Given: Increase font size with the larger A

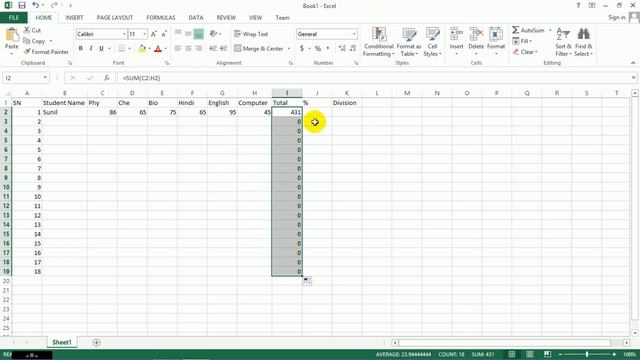Looking at the screenshot, I should tap(154, 34).
